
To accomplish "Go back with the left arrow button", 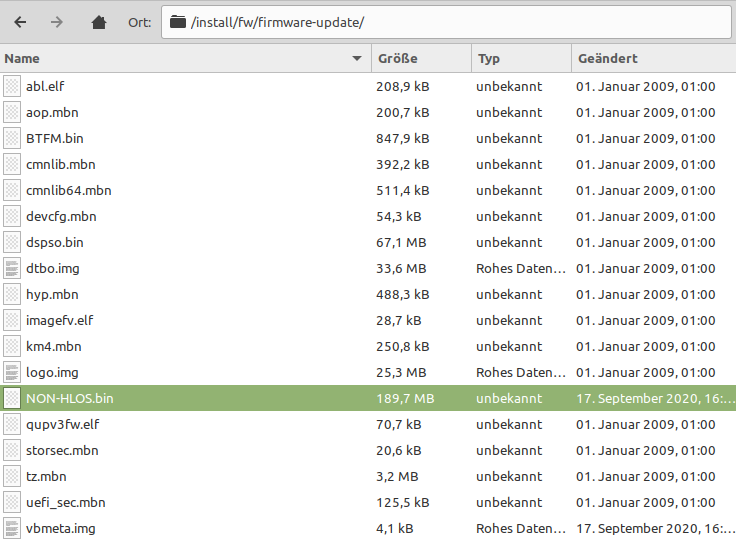I will pos(20,22).
